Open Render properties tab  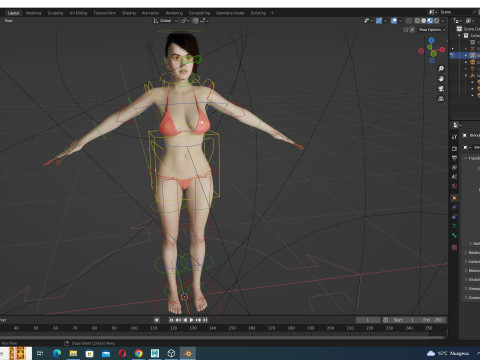pyautogui.click(x=454, y=148)
